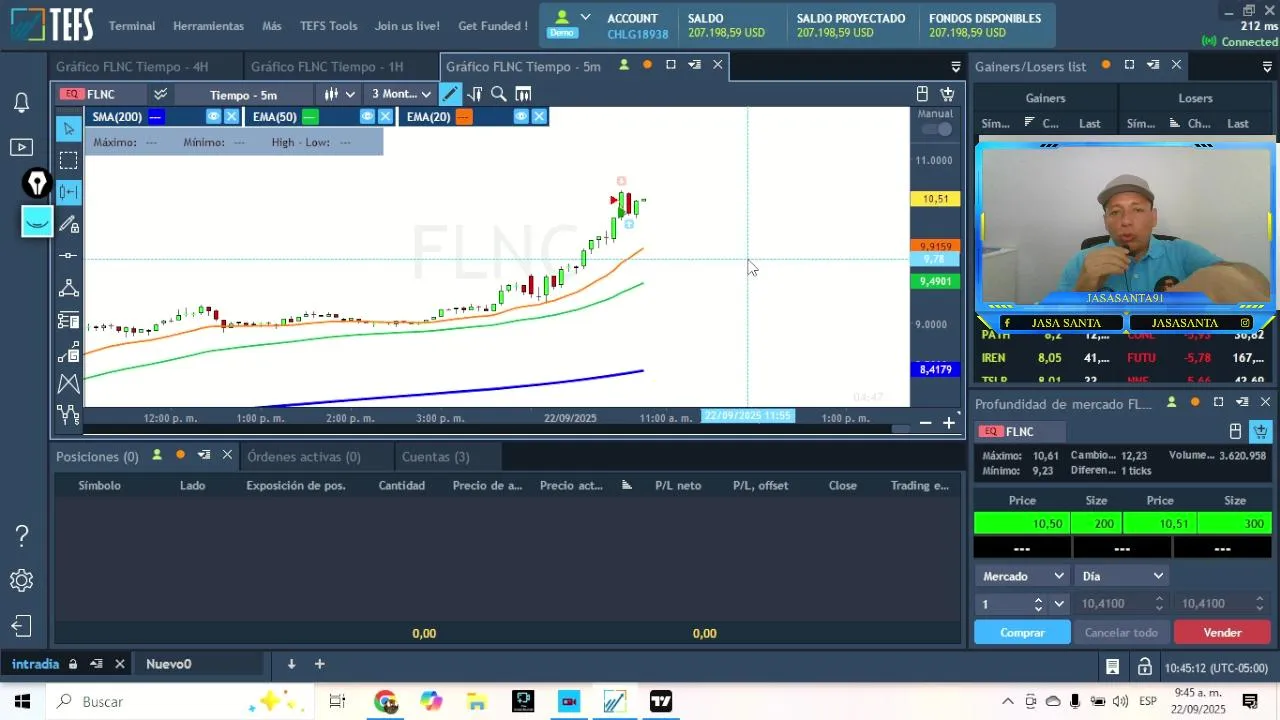Click the pen nib icon in sidebar
The width and height of the screenshot is (1280, 720).
[37, 183]
